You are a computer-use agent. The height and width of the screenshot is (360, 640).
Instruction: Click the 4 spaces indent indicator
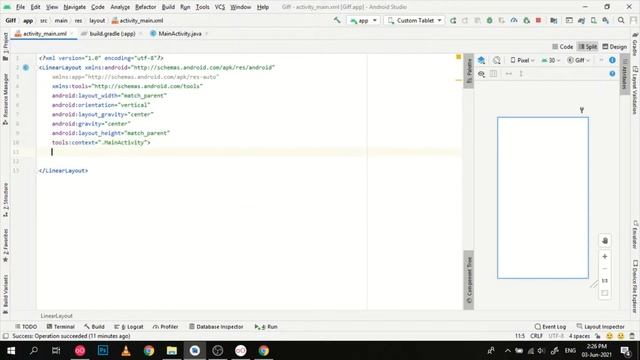579,336
